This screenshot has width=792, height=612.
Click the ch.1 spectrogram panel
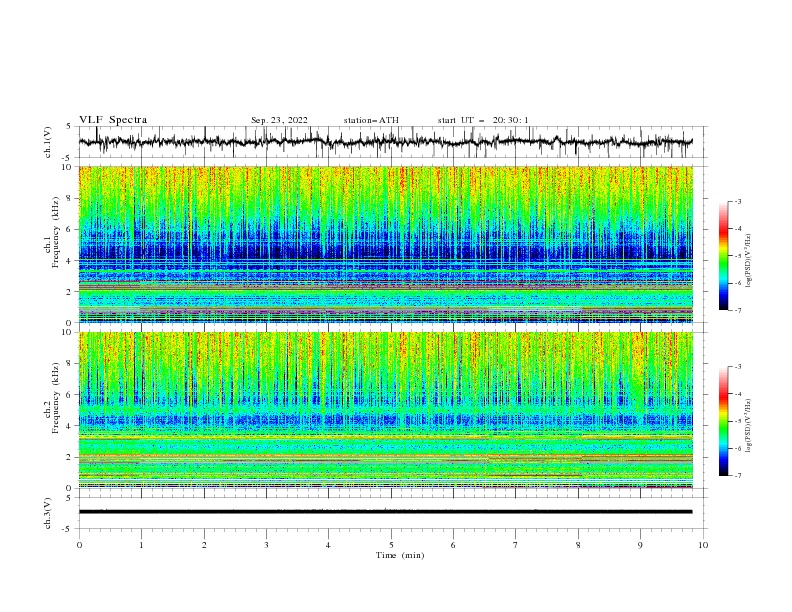tap(385, 244)
